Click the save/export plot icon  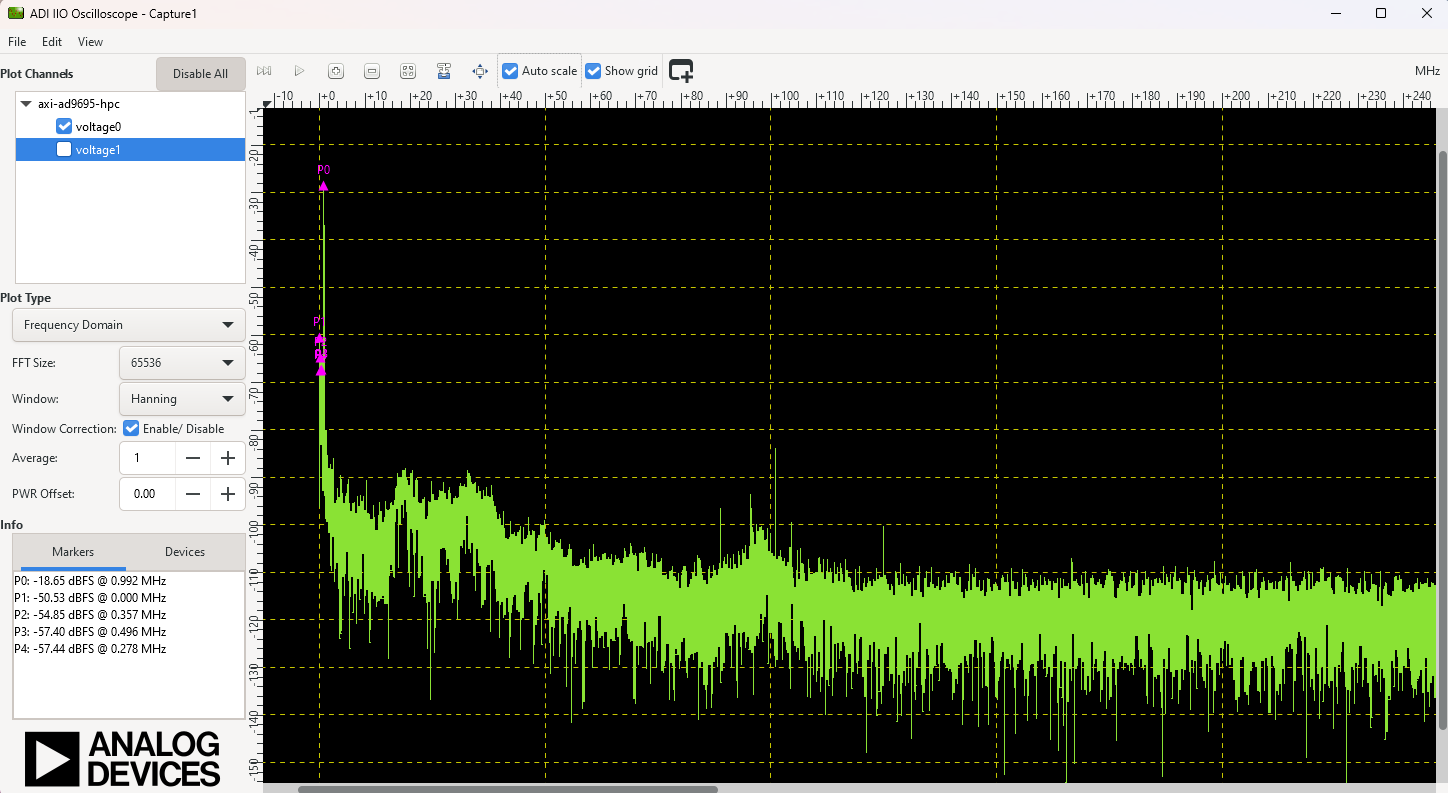point(444,71)
